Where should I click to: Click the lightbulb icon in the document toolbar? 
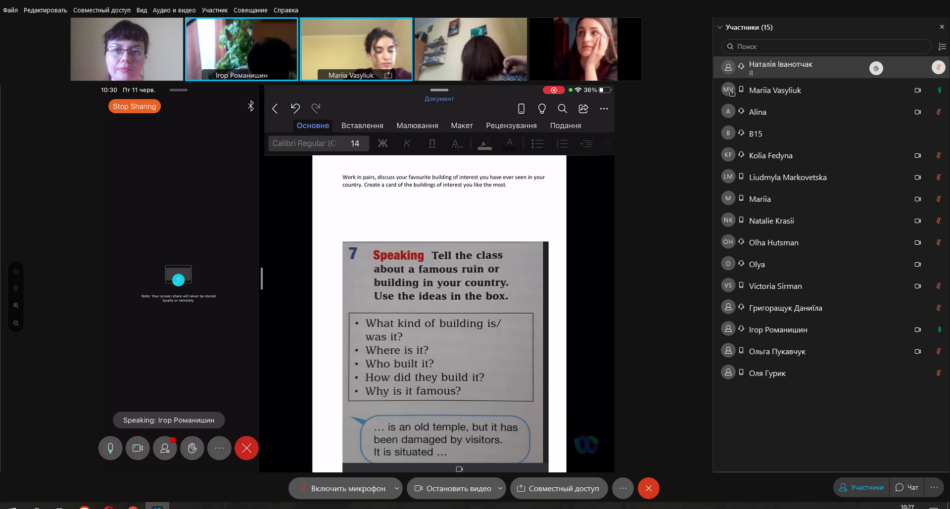pyautogui.click(x=542, y=109)
